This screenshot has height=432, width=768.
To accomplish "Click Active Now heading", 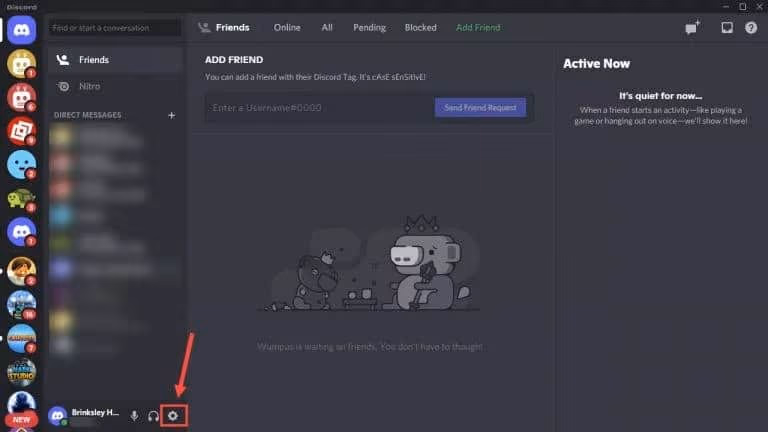I will [x=597, y=64].
